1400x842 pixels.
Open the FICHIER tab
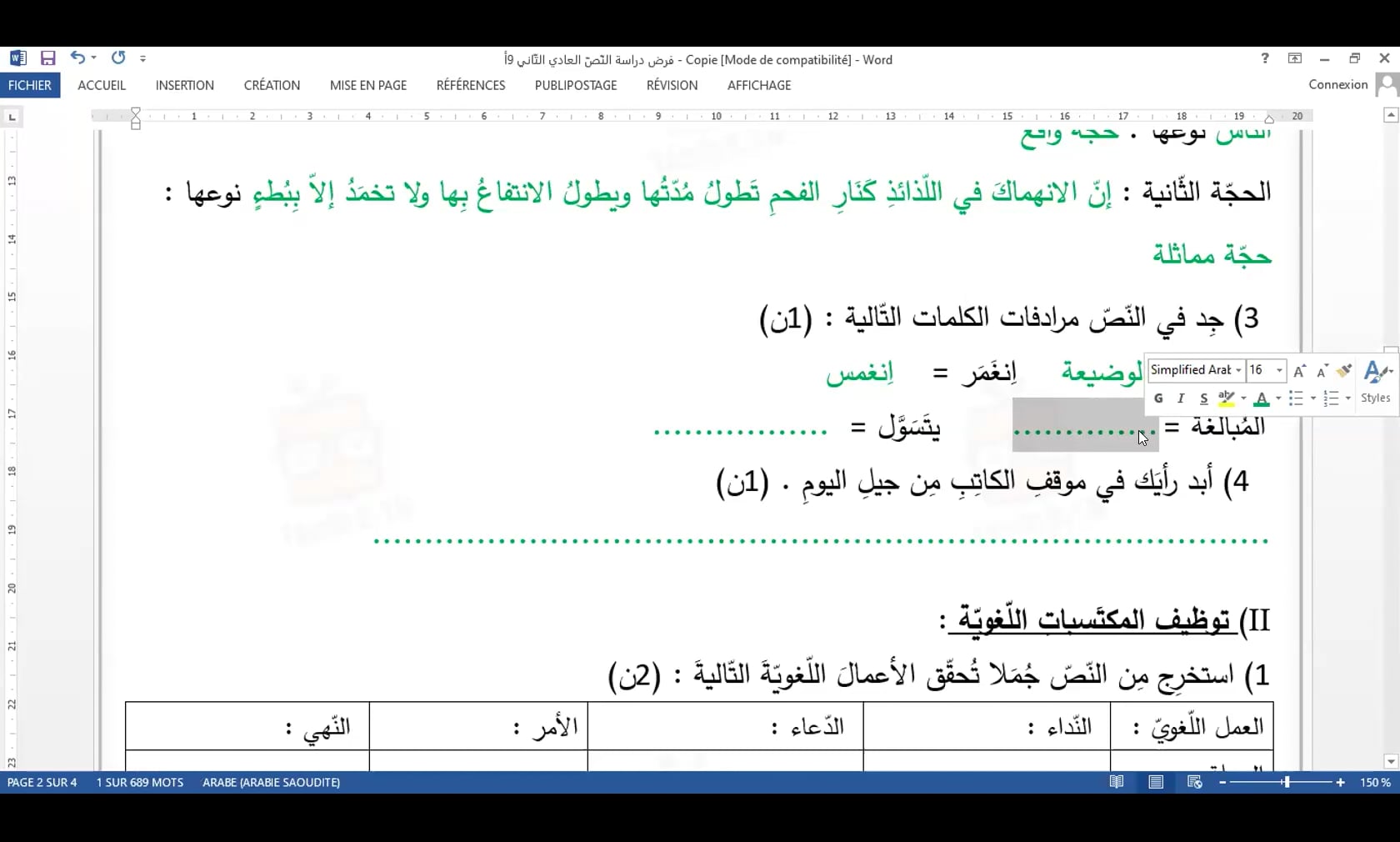point(30,85)
